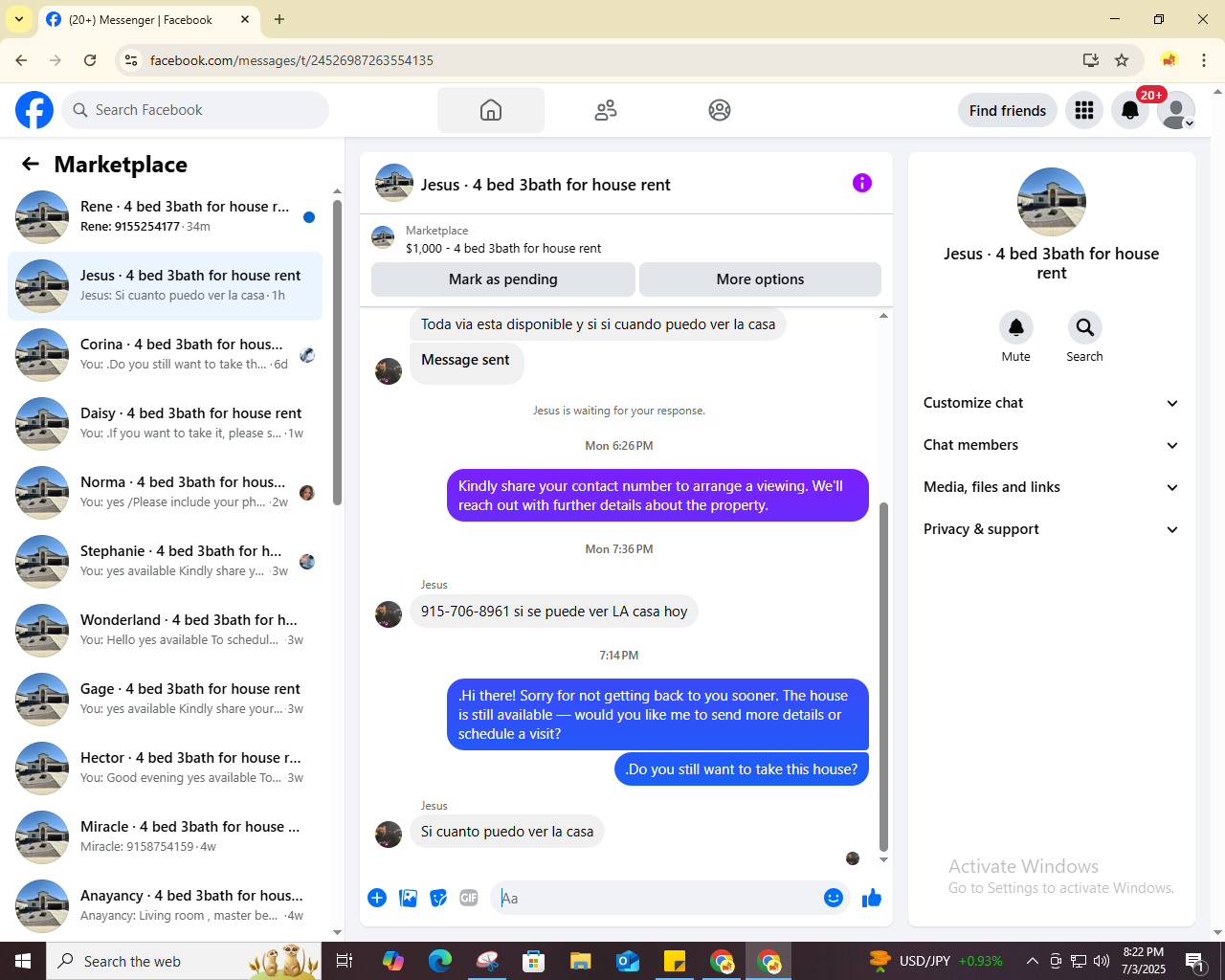
Task: Show hidden system tray icons
Action: point(1032,961)
